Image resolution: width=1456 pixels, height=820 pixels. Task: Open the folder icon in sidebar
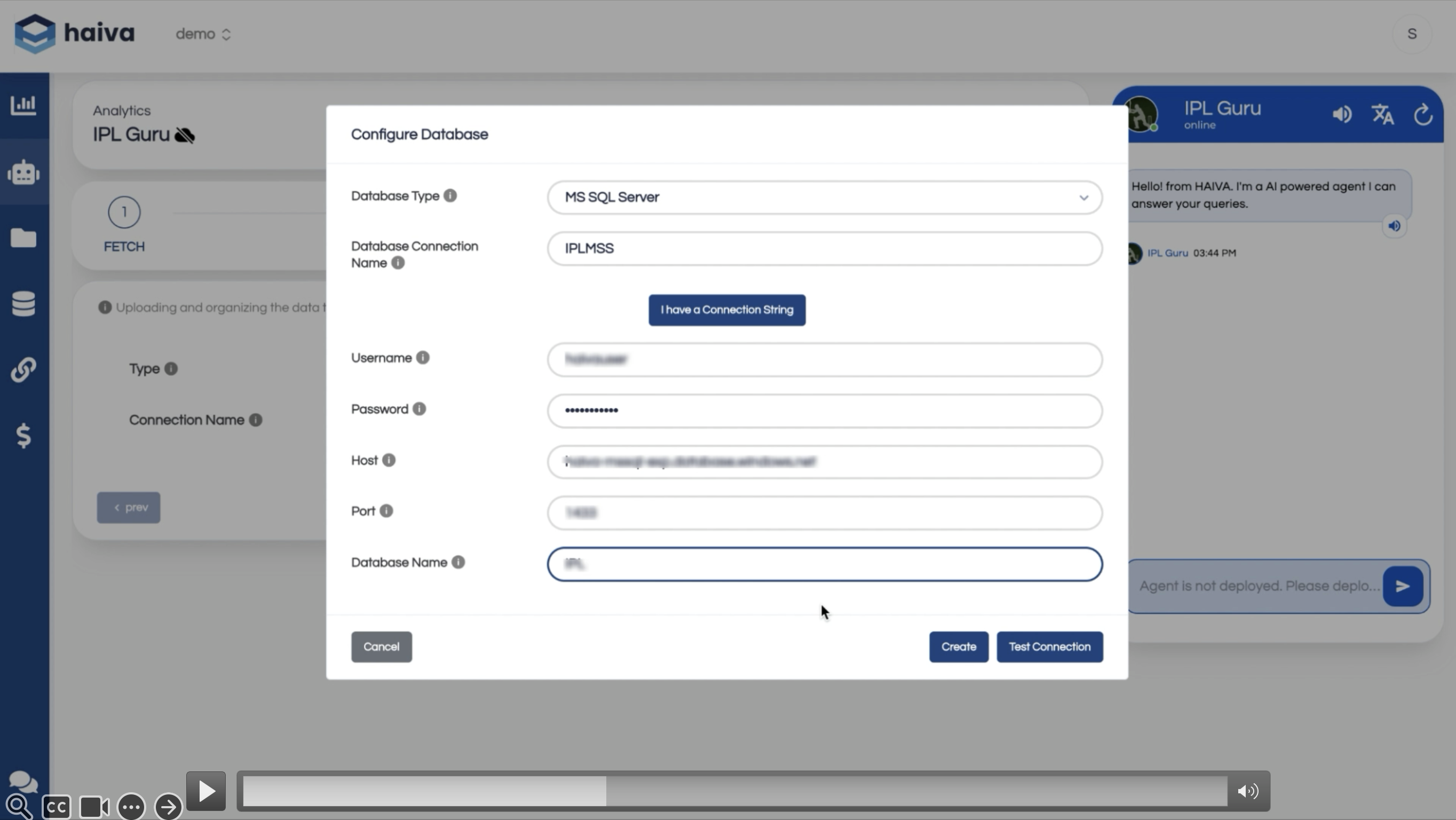(x=23, y=238)
